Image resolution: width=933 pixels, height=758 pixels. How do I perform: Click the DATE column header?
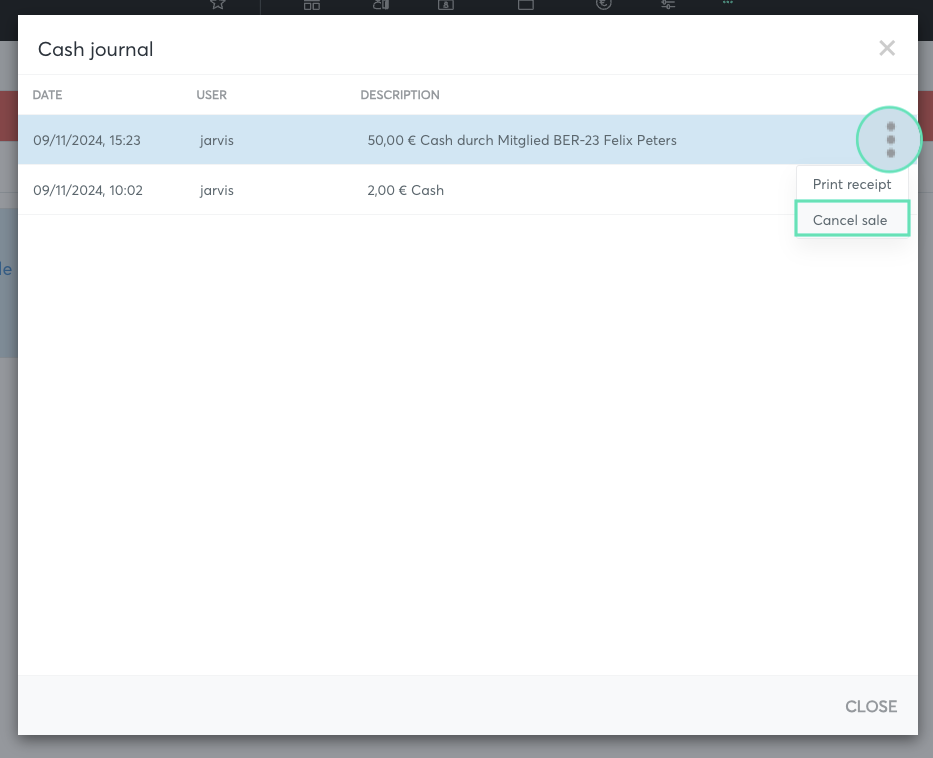click(x=47, y=95)
